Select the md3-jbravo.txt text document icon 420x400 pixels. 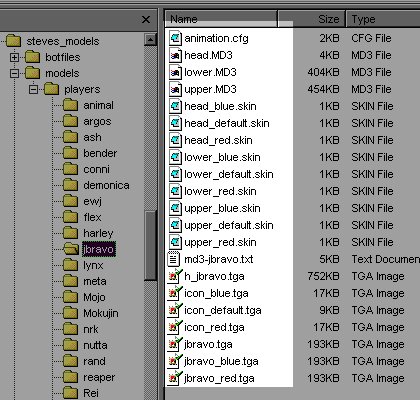[174, 259]
